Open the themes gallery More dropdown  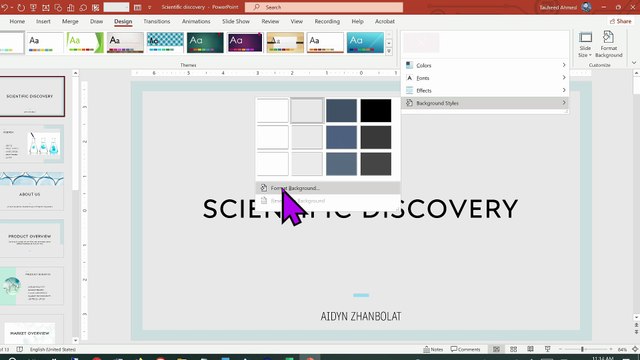[x=389, y=52]
